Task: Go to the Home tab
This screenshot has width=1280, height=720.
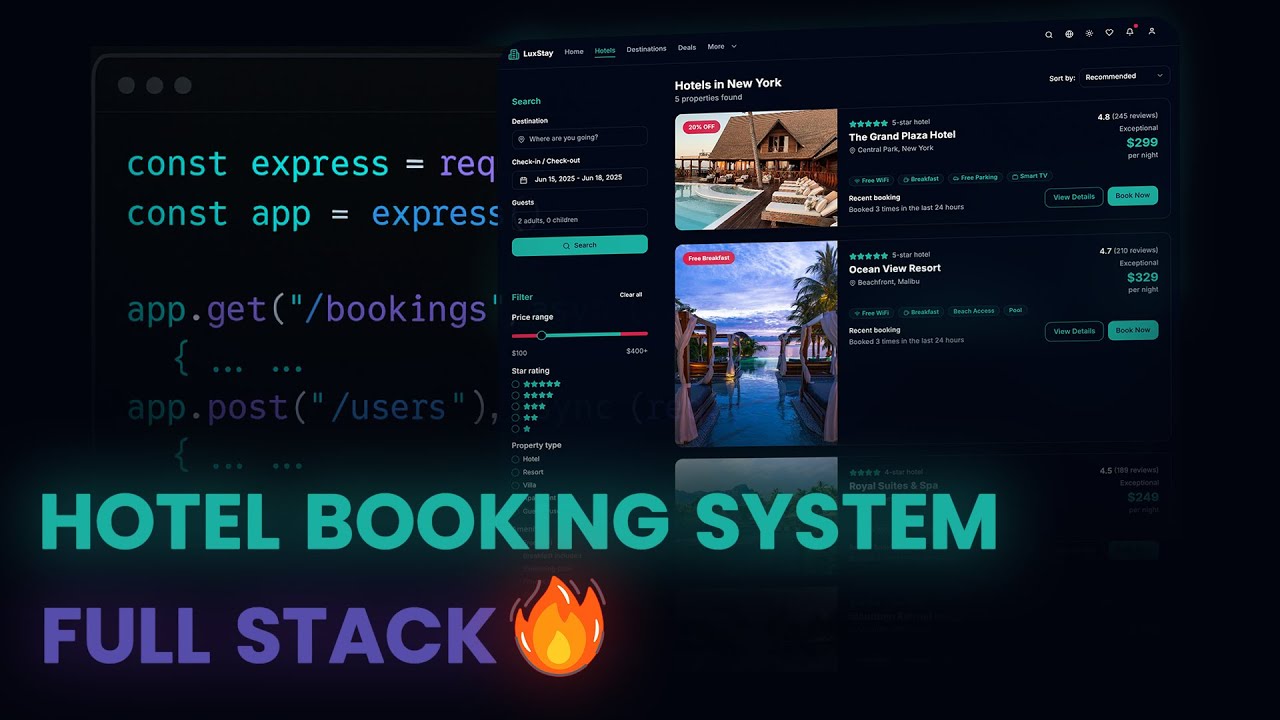Action: click(x=574, y=51)
